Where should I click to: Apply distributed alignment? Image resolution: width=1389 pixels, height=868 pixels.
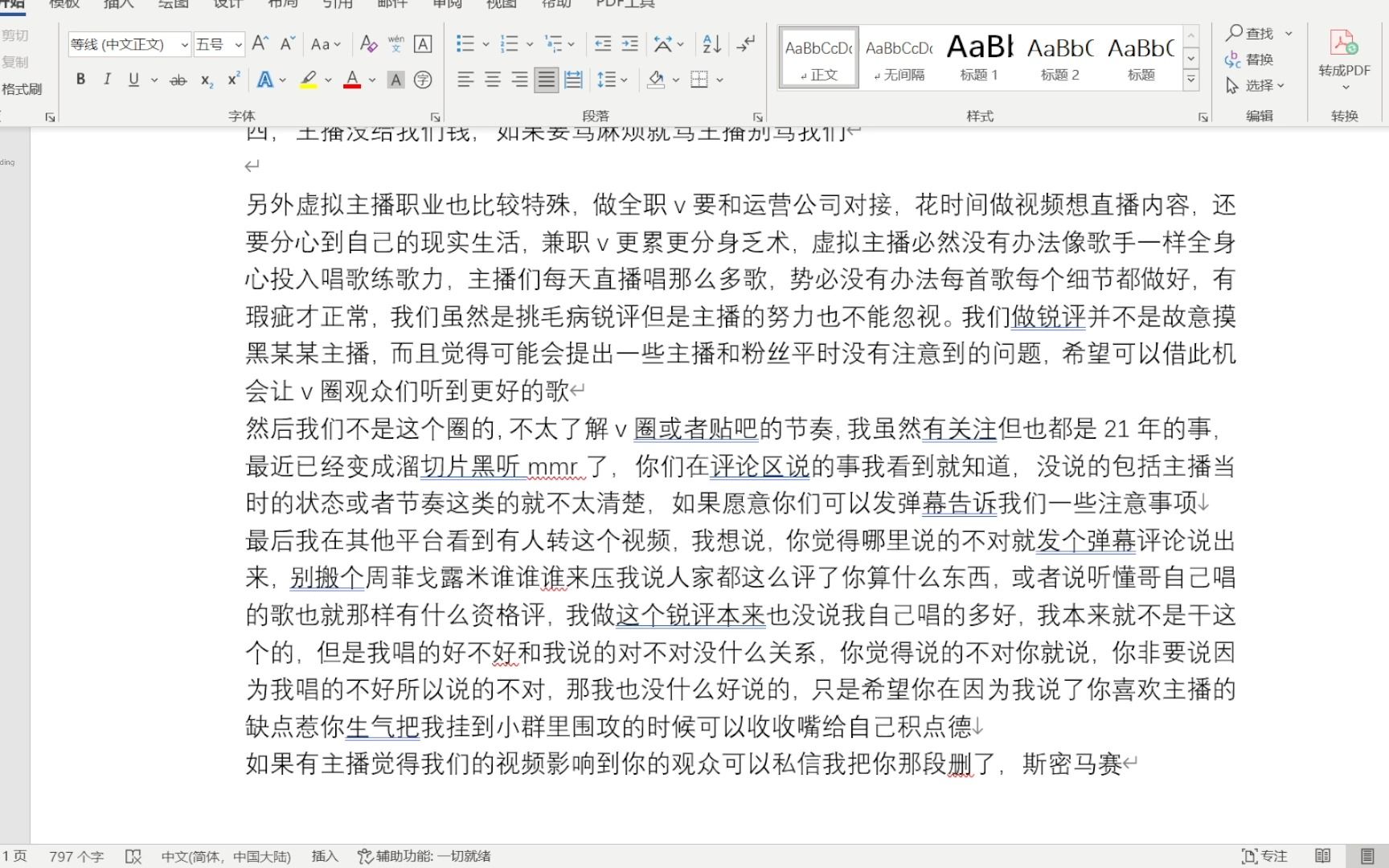tap(573, 80)
